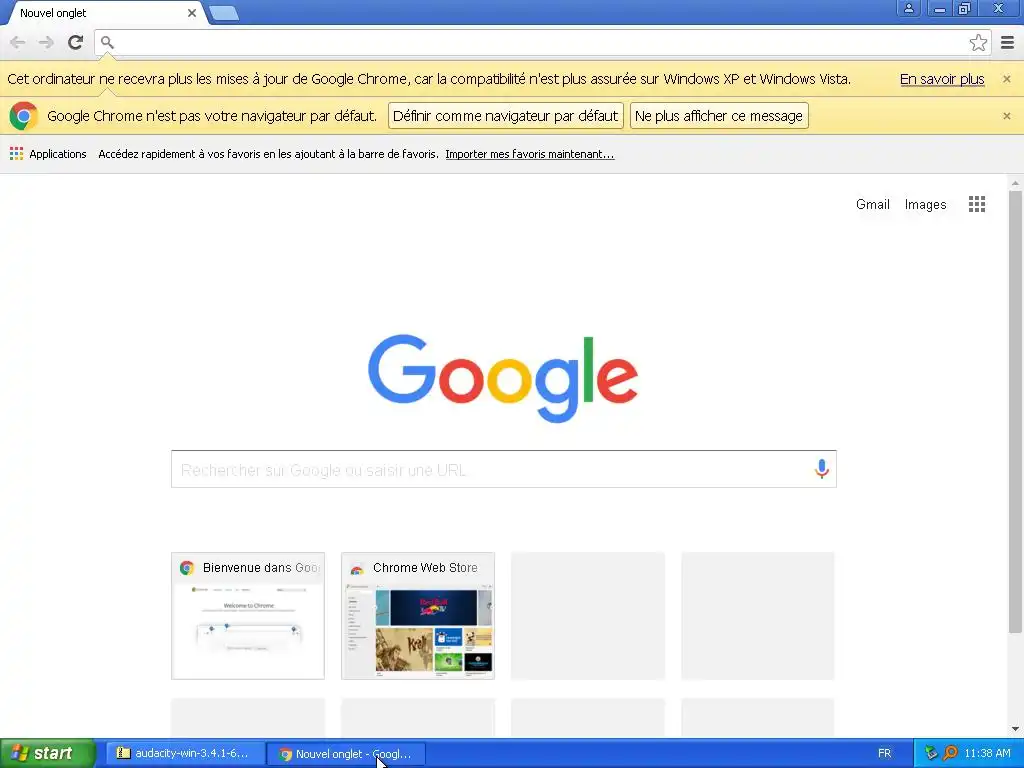
Task: Focus the address bar
Action: 541,43
